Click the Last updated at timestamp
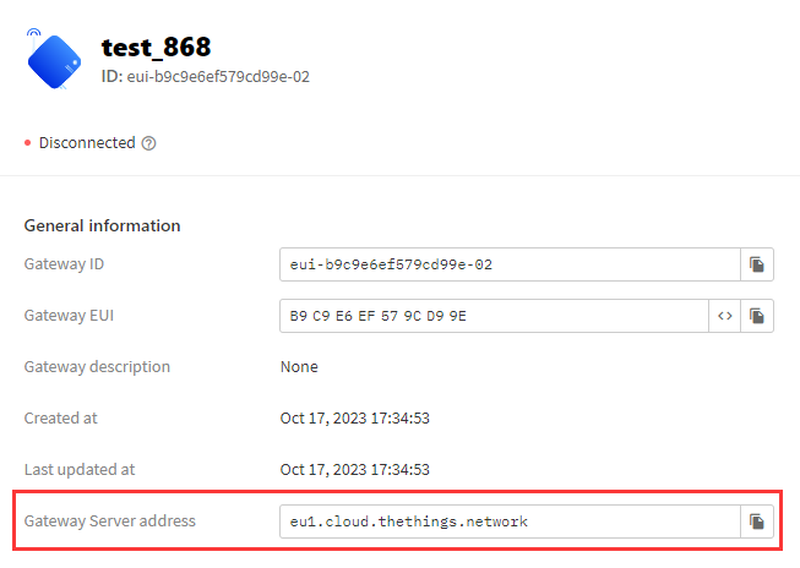The image size is (800, 568). [354, 469]
